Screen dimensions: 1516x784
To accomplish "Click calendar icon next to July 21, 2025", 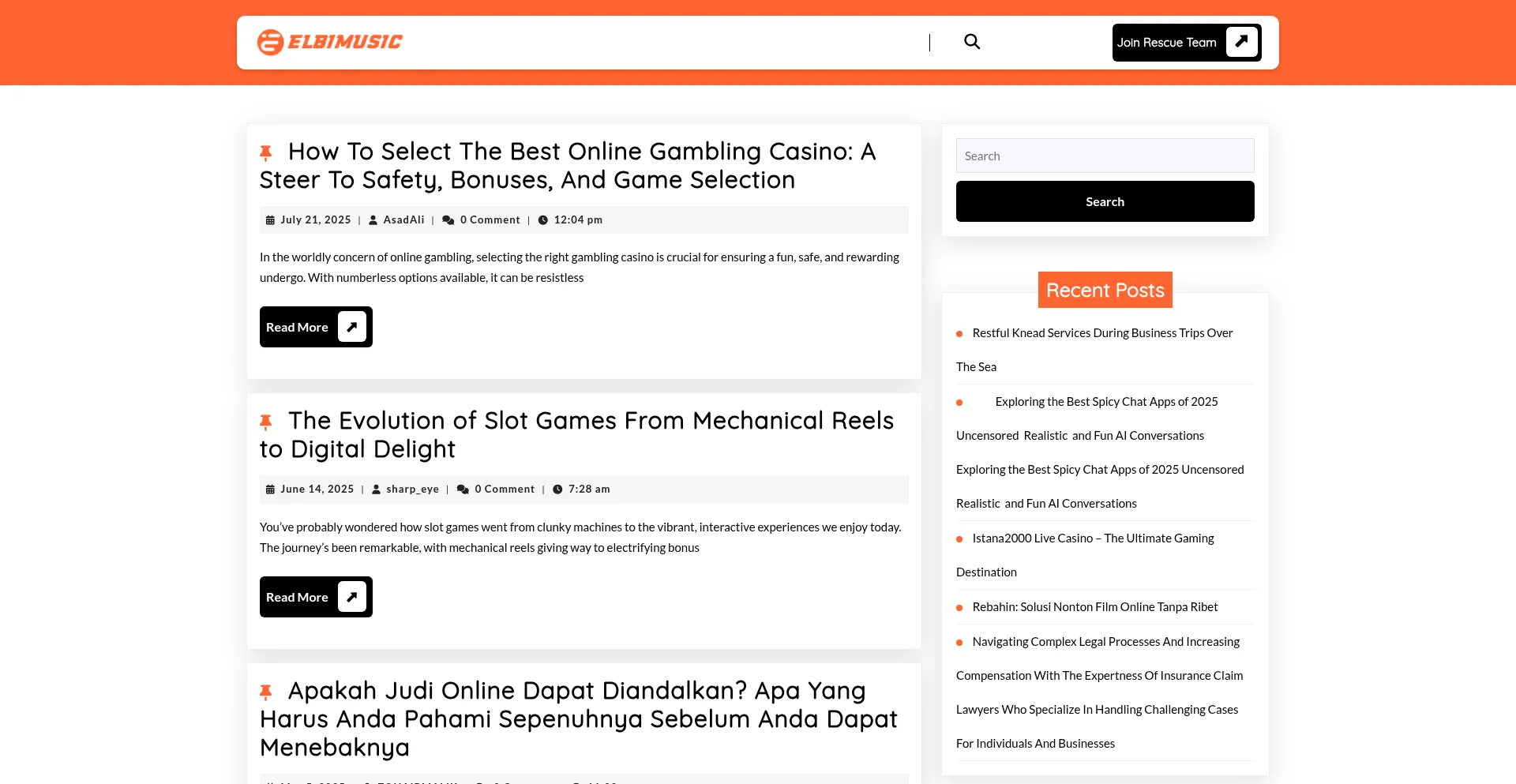I will click(270, 220).
